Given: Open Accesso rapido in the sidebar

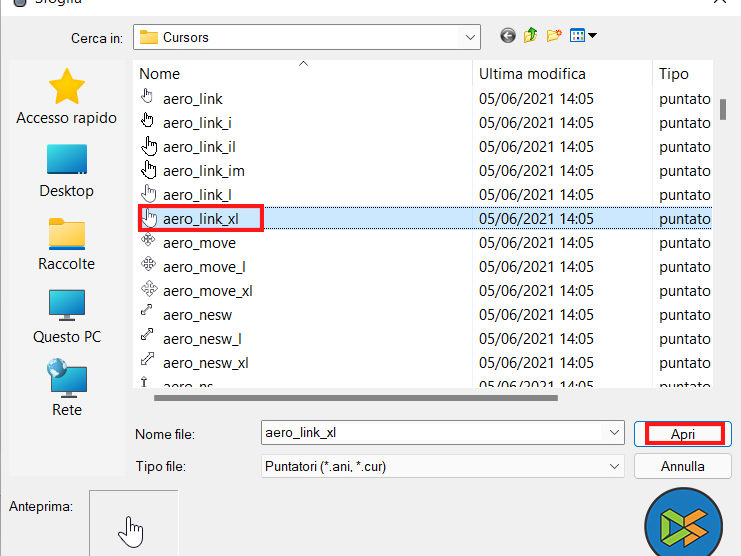Looking at the screenshot, I should [x=67, y=97].
